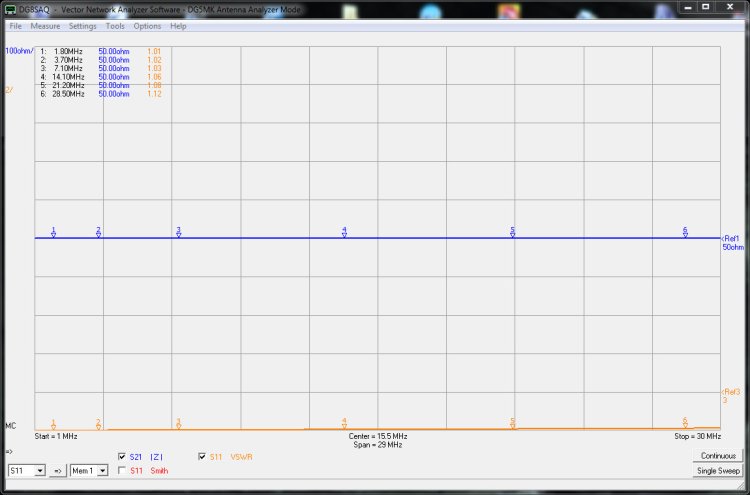Click the DG8SAQ application icon in title bar

(x=10, y=8)
